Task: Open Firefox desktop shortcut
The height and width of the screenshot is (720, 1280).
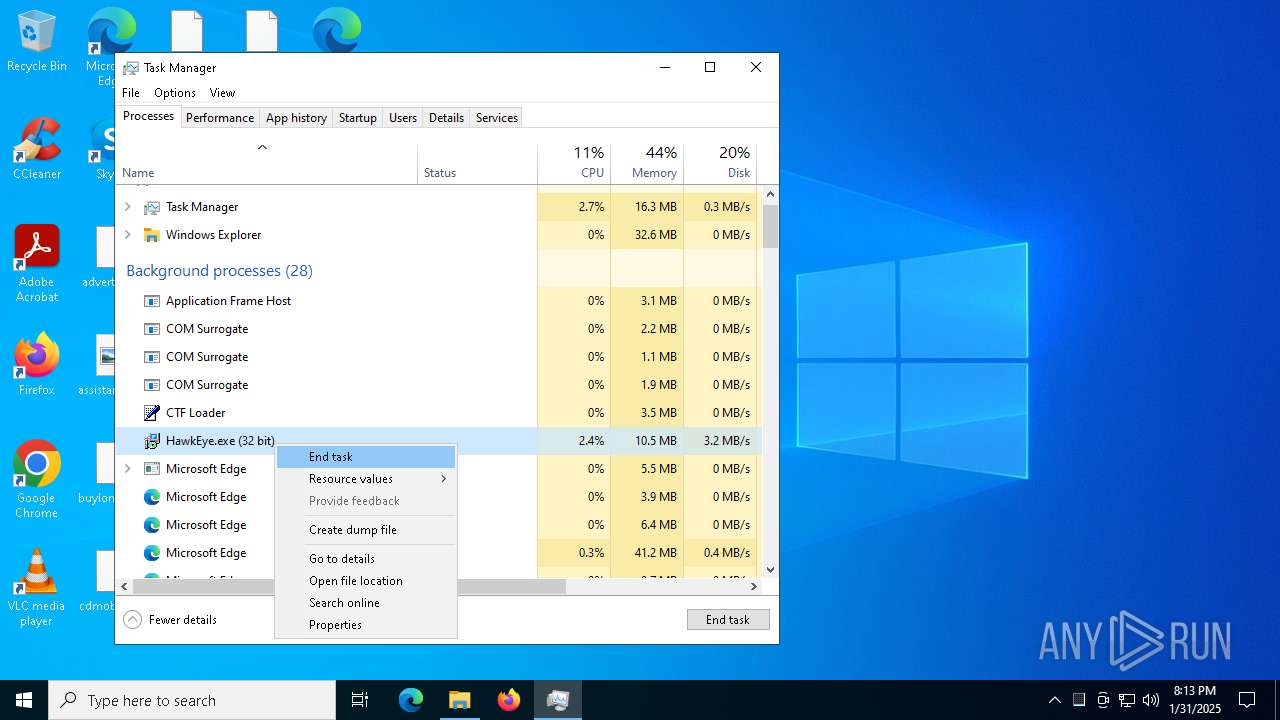Action: 36,366
